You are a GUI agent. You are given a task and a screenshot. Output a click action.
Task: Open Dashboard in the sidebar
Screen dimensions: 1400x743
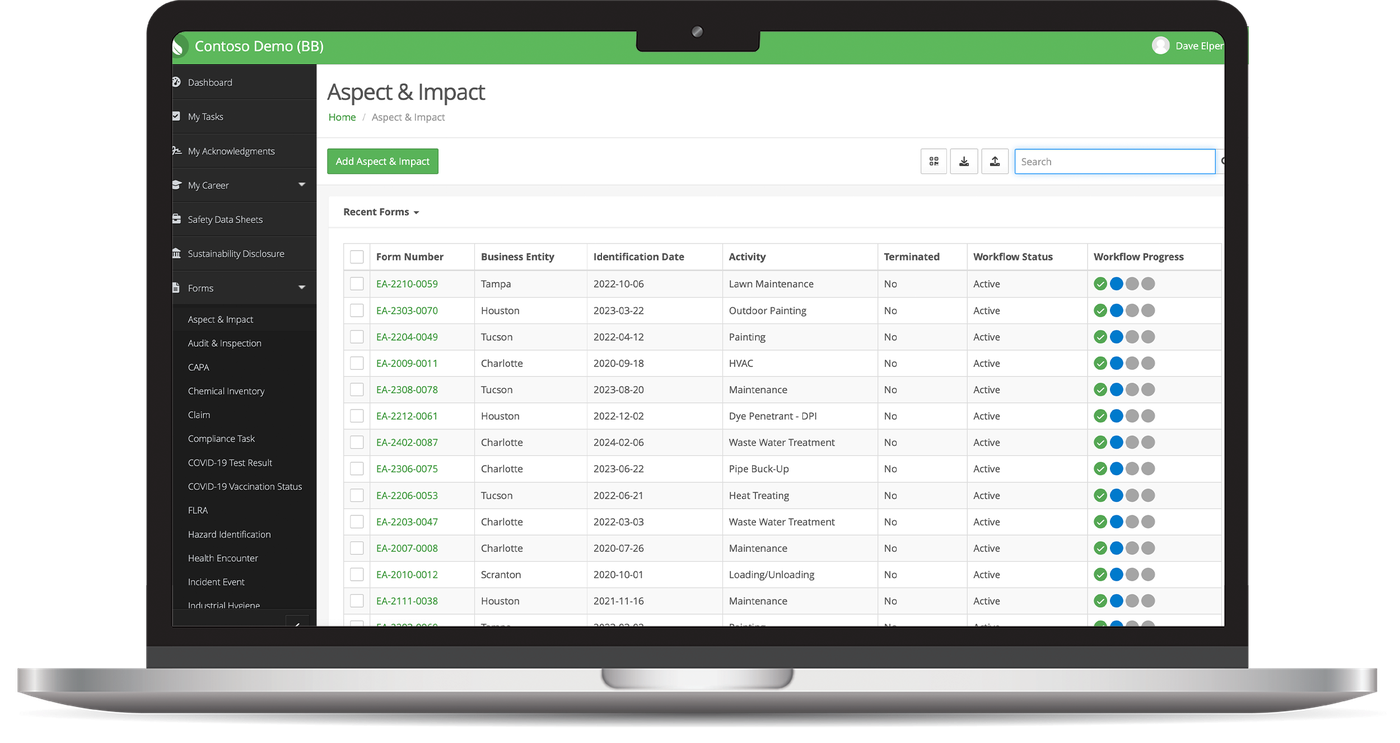click(x=210, y=83)
